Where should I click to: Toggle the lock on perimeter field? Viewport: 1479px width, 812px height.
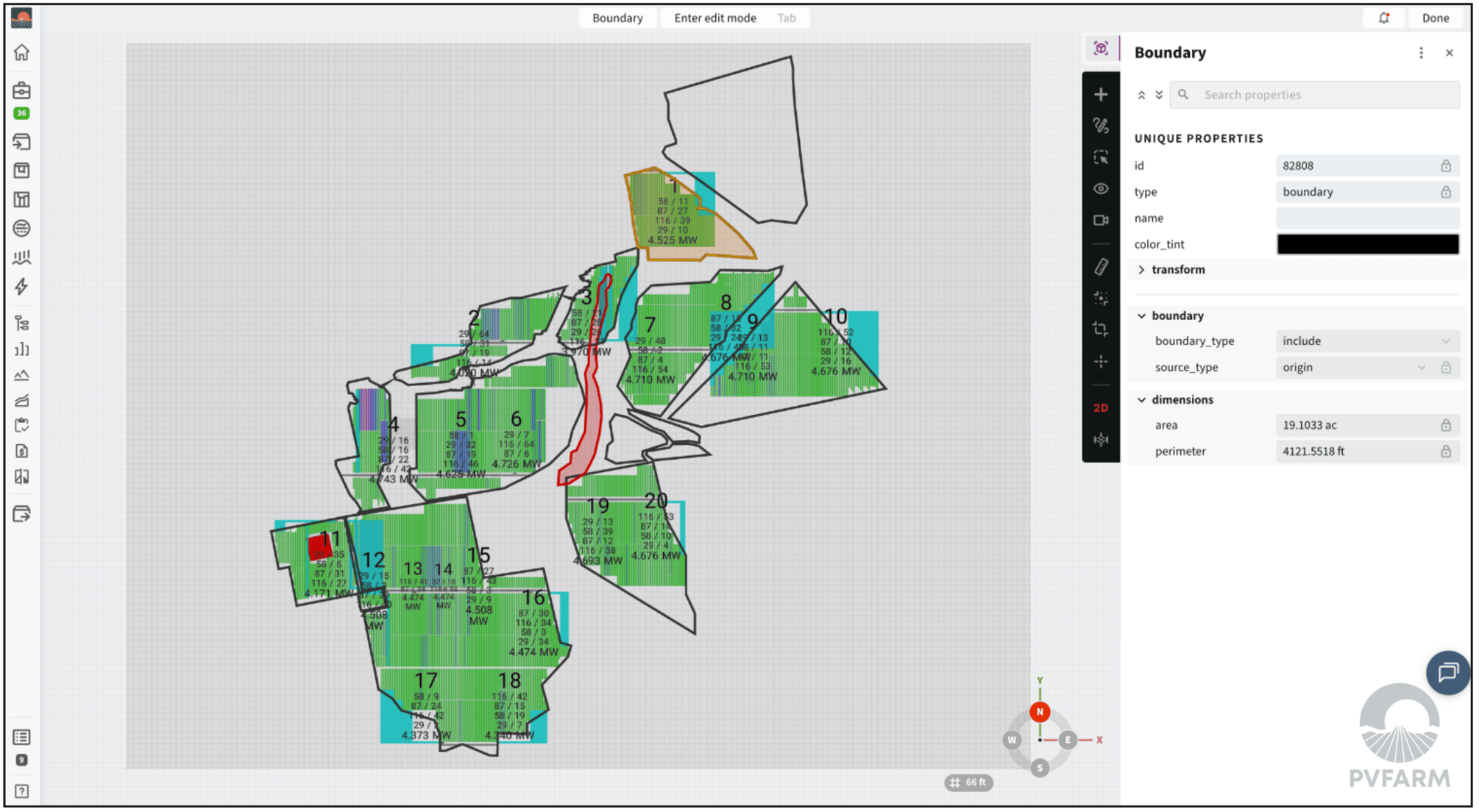pyautogui.click(x=1445, y=452)
